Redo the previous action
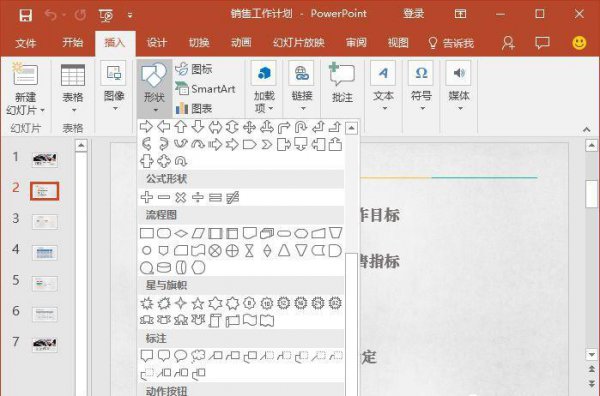The height and width of the screenshot is (396, 600). (80, 15)
